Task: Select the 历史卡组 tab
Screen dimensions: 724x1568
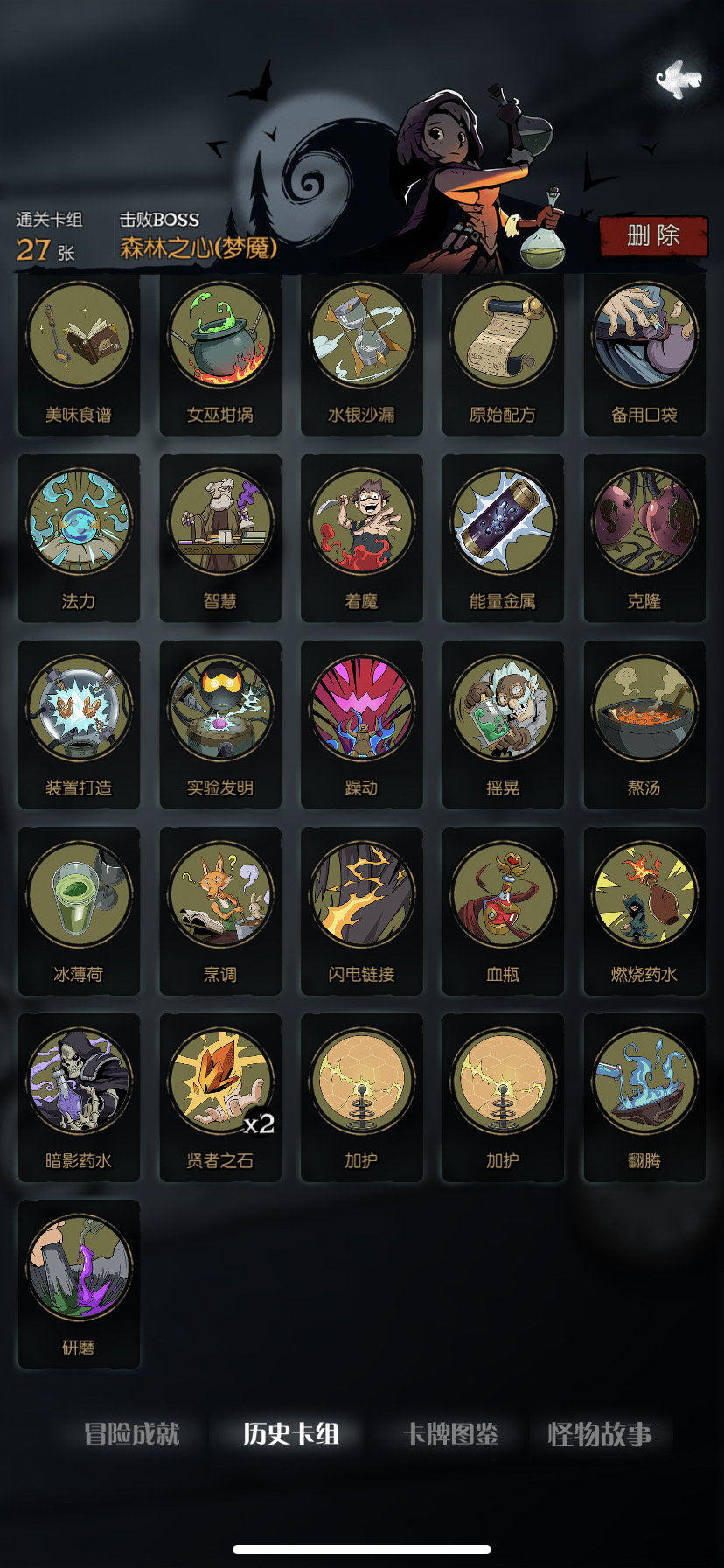Action: (x=291, y=1434)
